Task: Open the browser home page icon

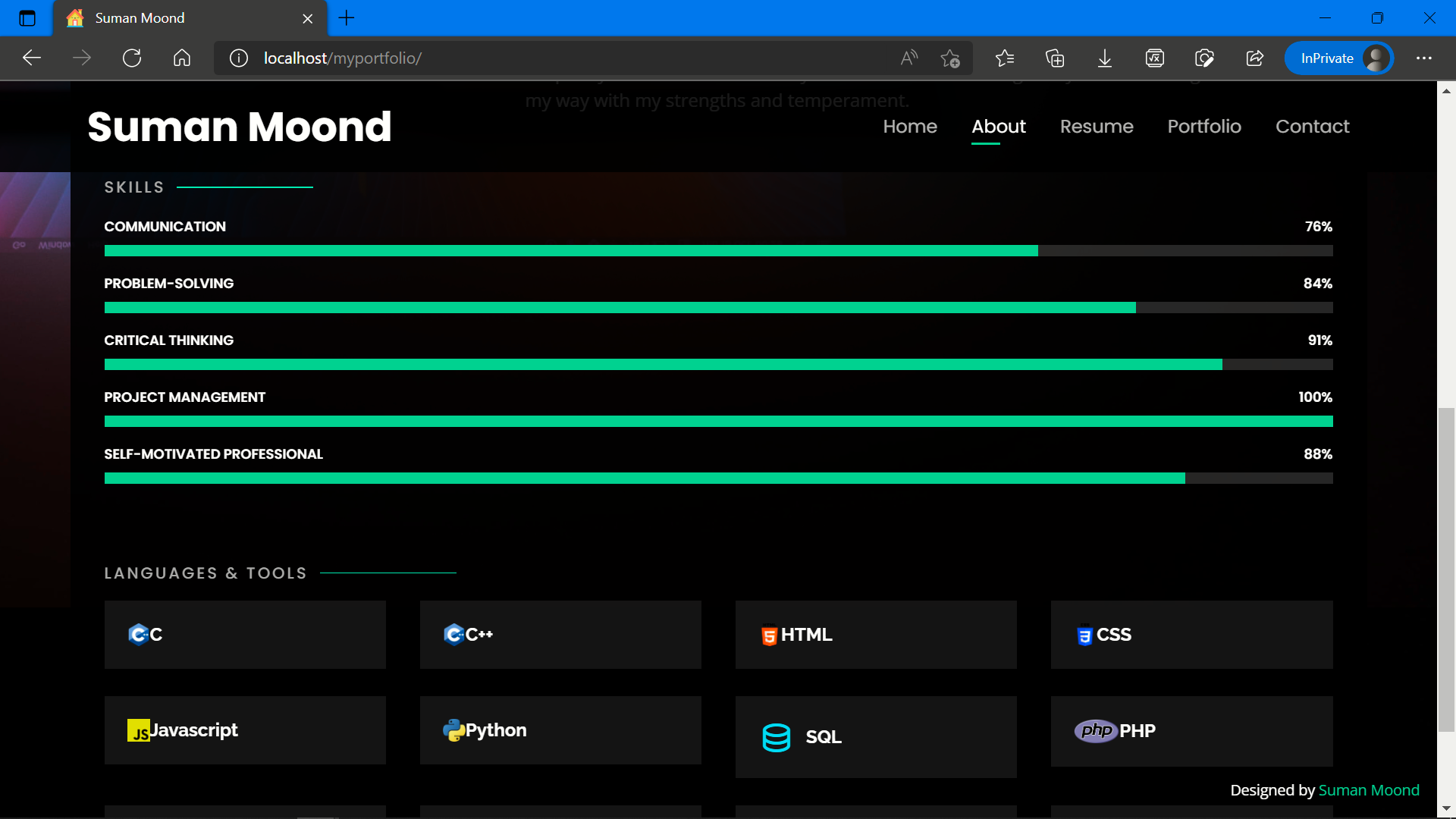Action: tap(182, 58)
